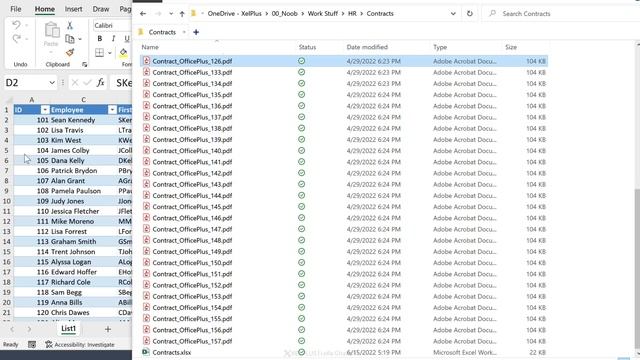This screenshot has height=360, width=640.
Task: Open recent locations dropdown in Explorer
Action: [171, 14]
